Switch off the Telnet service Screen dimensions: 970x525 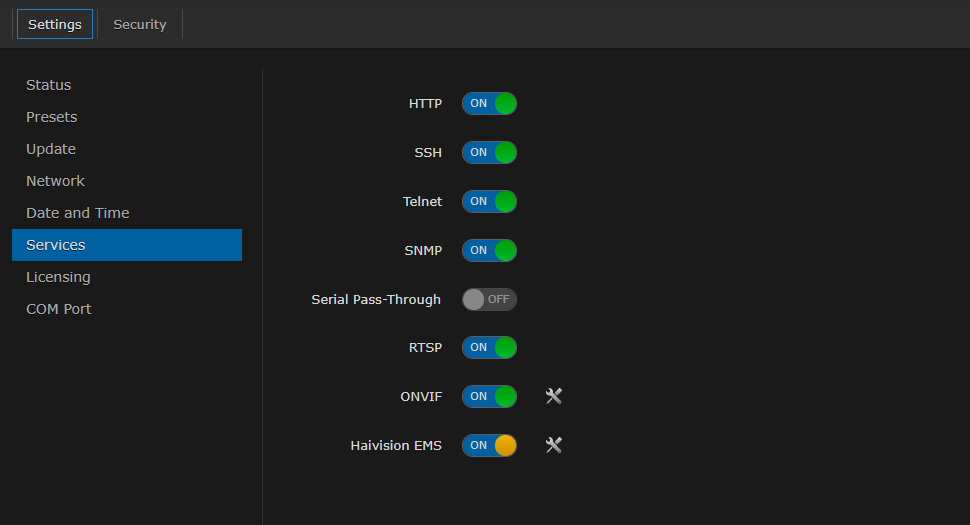[489, 202]
